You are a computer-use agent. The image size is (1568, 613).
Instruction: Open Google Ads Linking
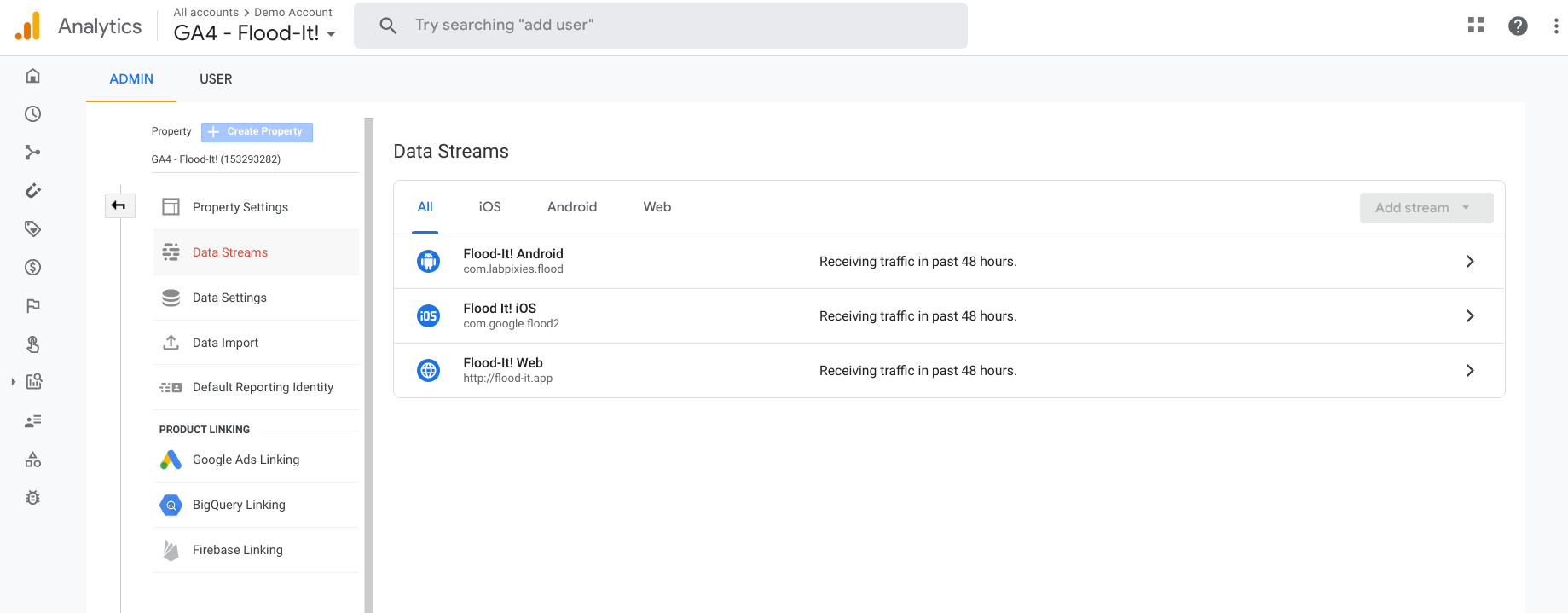click(x=256, y=460)
